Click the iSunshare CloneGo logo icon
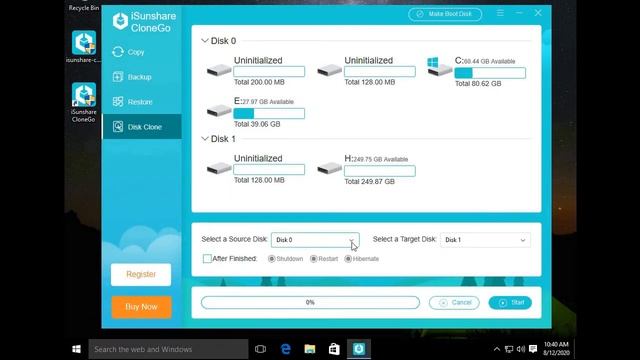Screen dimensions: 640x360 [x=120, y=21]
